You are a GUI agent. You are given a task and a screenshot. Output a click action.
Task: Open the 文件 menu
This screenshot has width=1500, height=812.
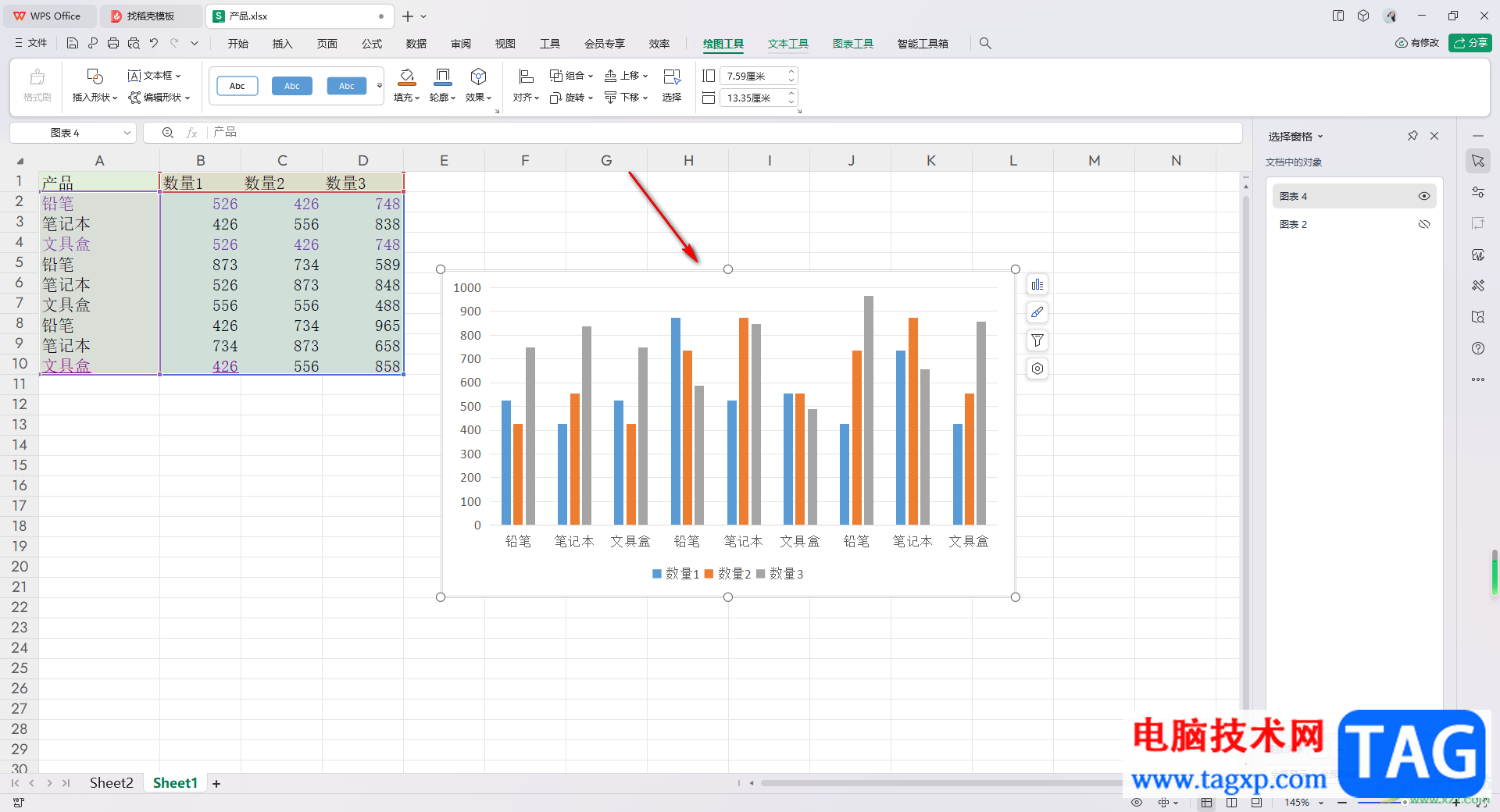[x=30, y=44]
